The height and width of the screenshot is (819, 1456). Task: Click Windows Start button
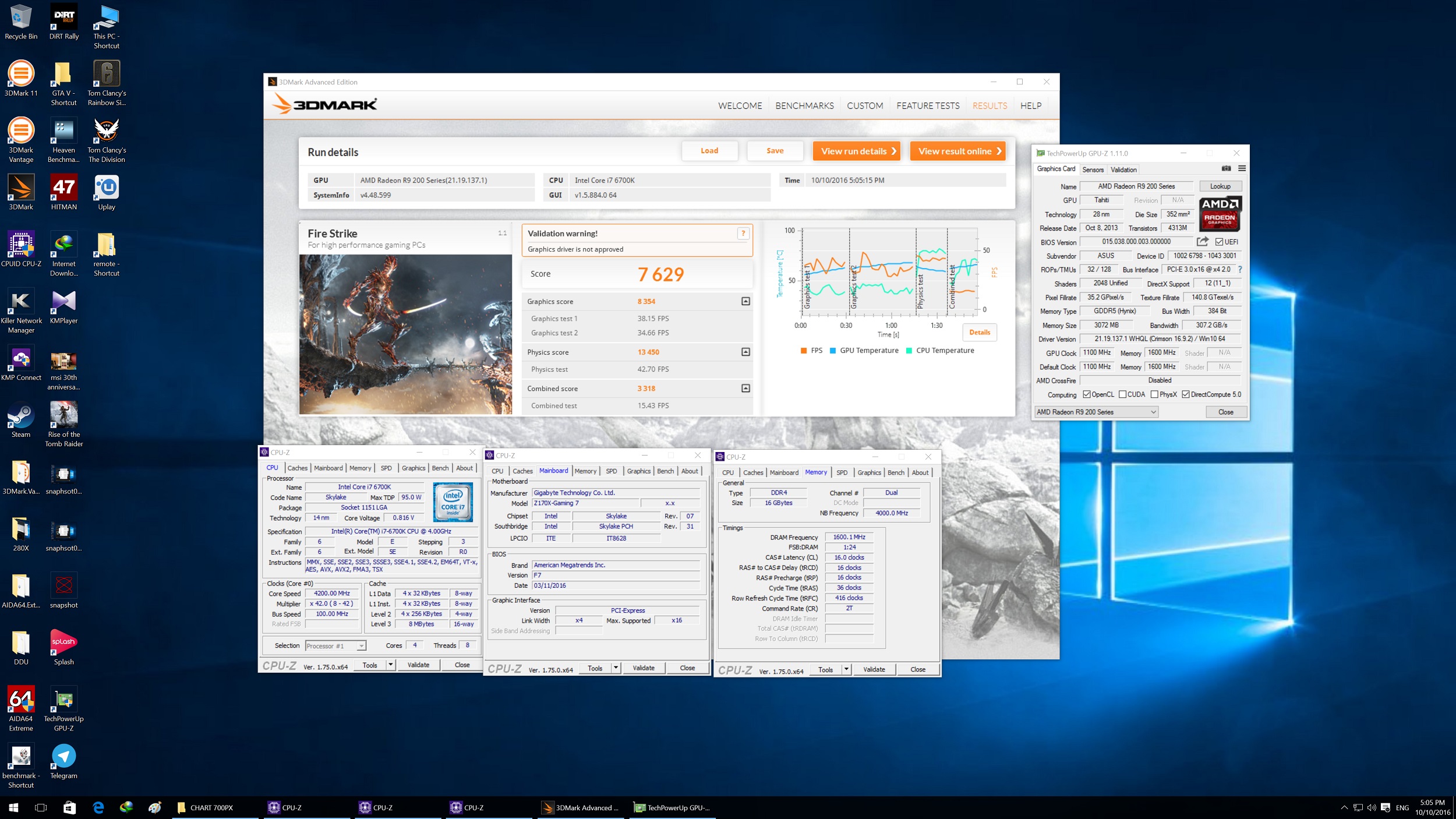tap(13, 807)
